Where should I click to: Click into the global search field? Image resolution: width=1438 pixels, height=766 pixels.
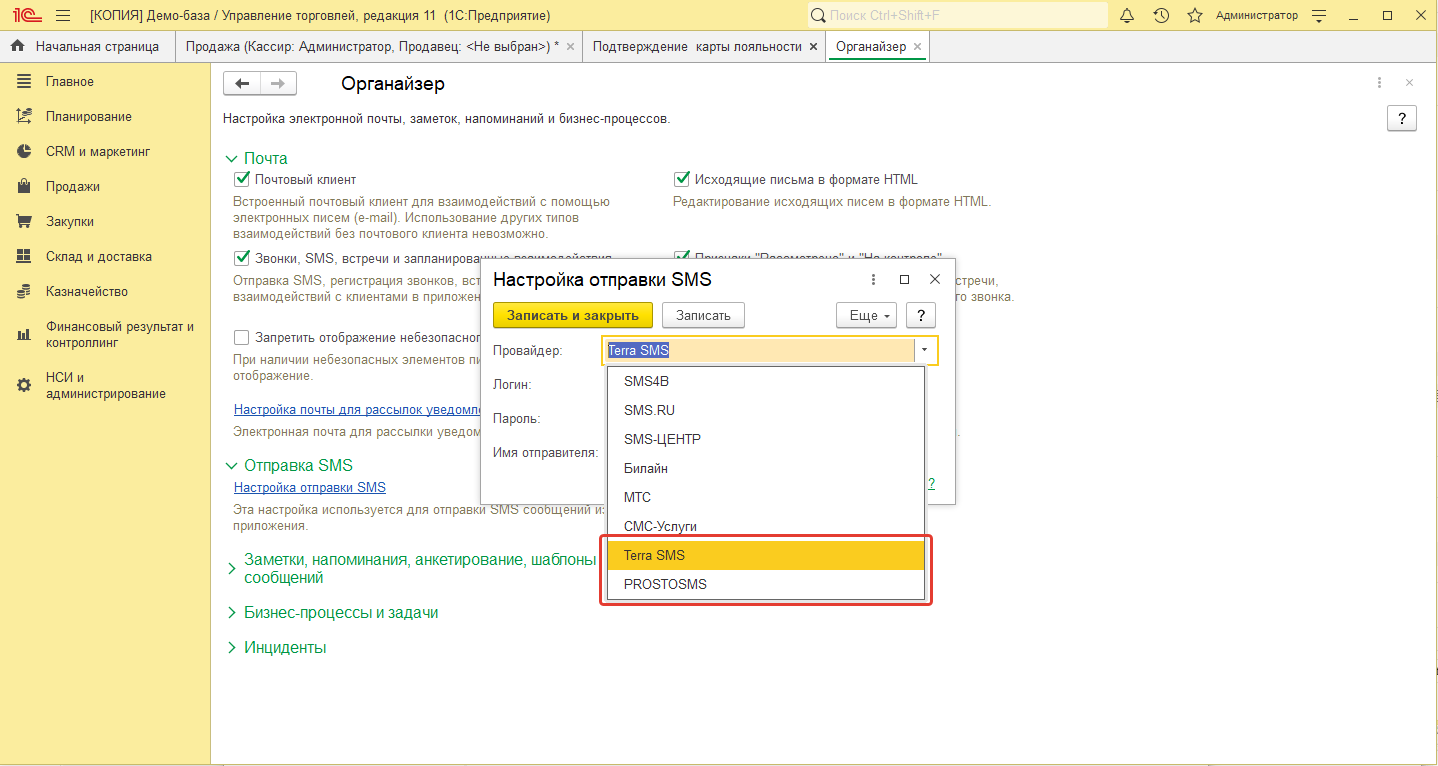[x=958, y=15]
